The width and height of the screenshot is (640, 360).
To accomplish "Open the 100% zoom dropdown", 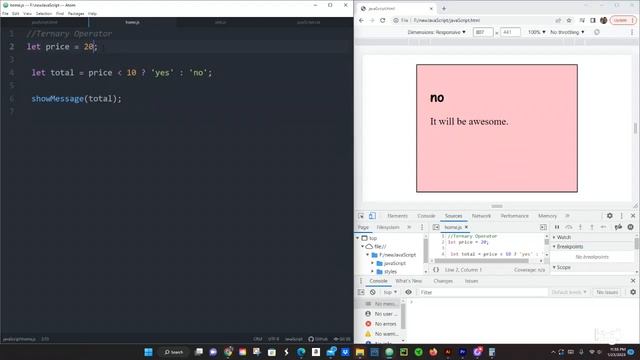I will click(537, 32).
